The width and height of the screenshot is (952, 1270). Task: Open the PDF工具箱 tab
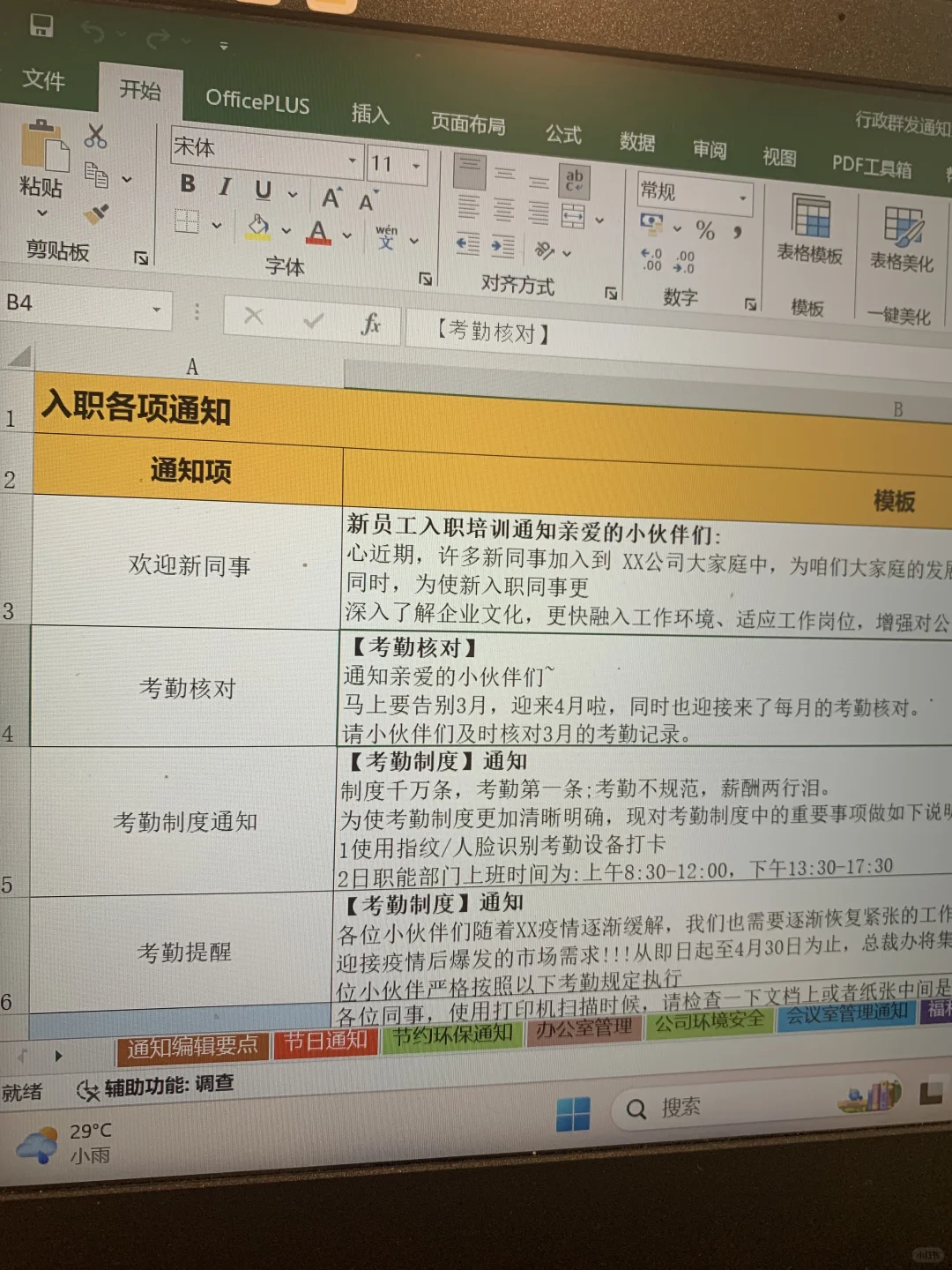click(872, 167)
